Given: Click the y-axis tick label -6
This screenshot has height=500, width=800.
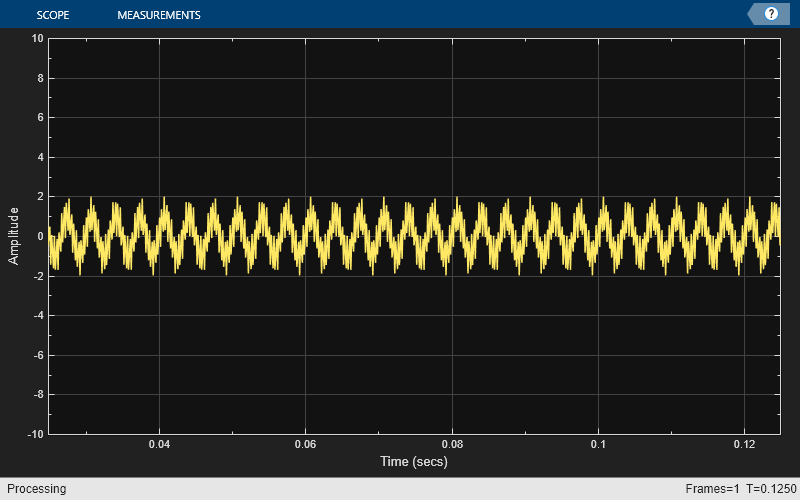Looking at the screenshot, I should pos(37,355).
